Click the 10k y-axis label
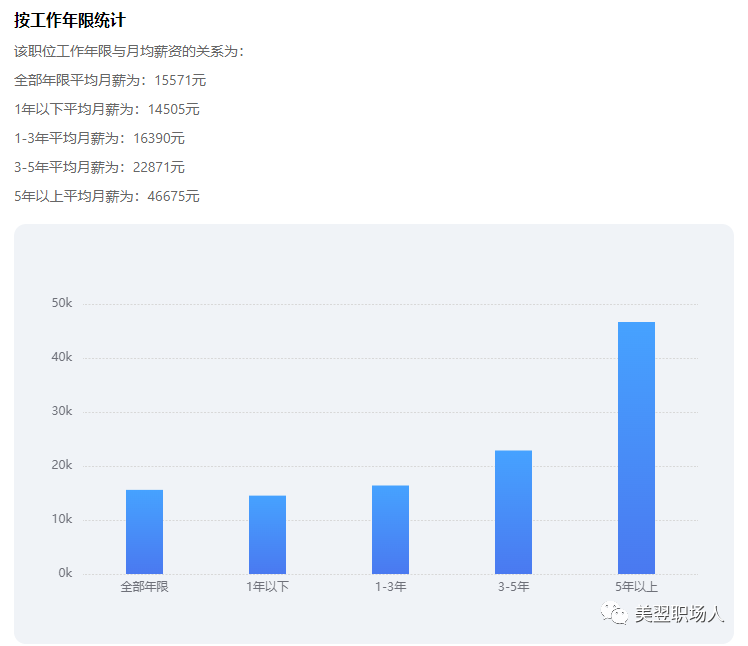The width and height of the screenshot is (748, 646). click(x=62, y=519)
